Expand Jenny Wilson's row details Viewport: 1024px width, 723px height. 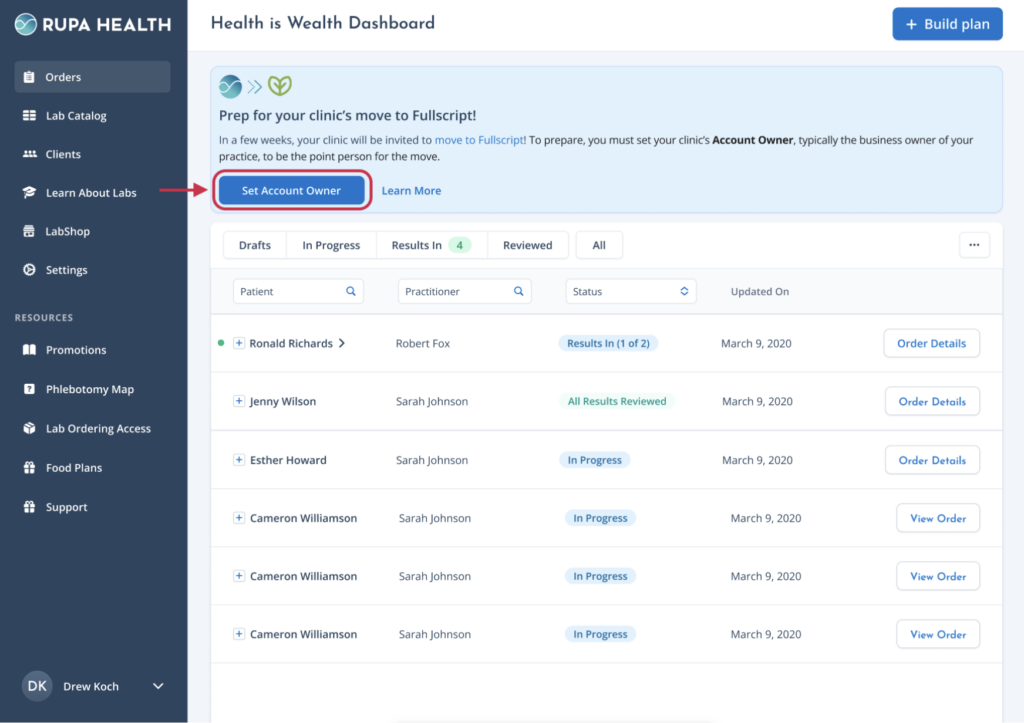pyautogui.click(x=239, y=401)
